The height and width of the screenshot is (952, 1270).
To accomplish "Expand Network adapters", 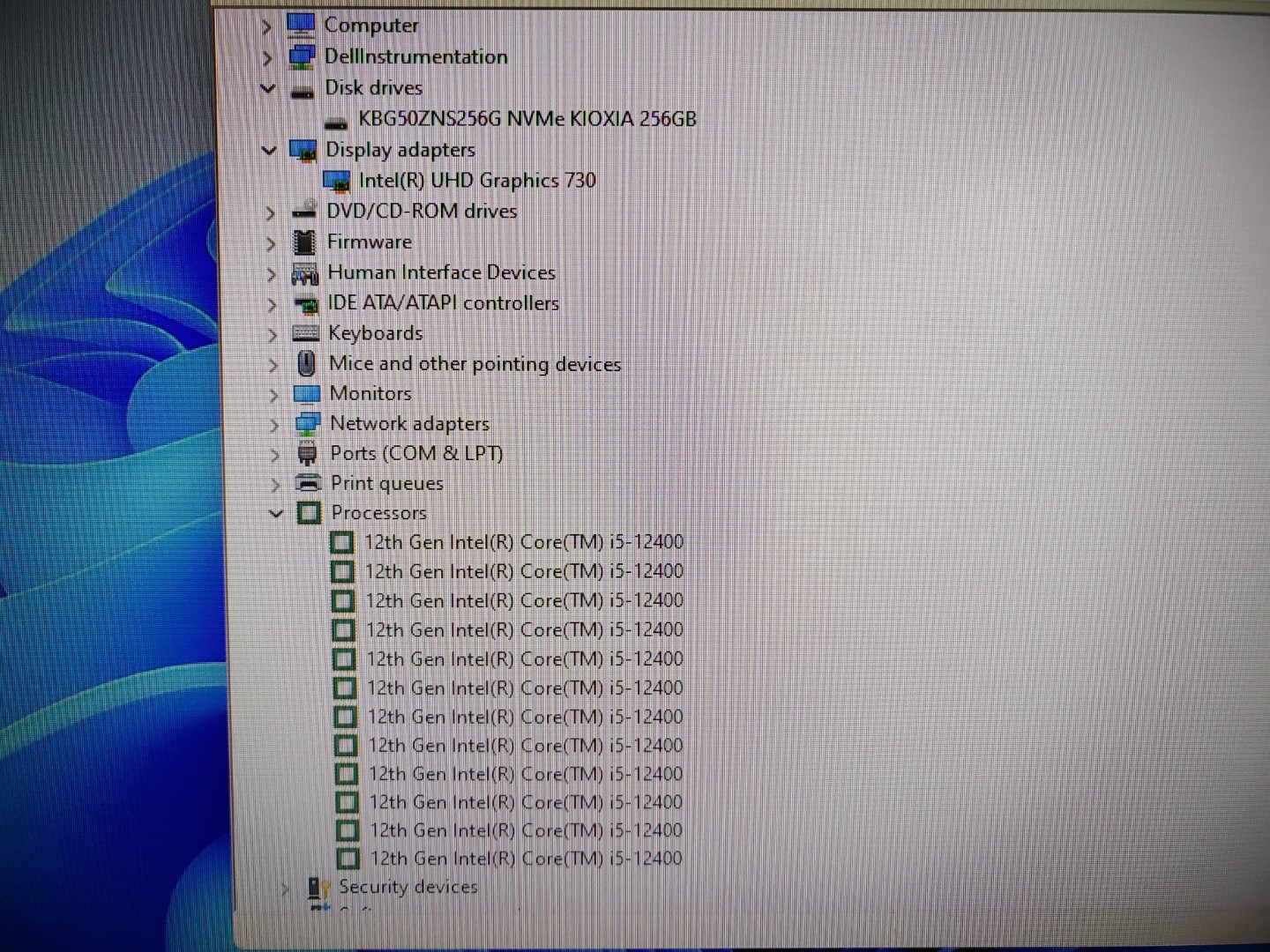I will coord(274,425).
